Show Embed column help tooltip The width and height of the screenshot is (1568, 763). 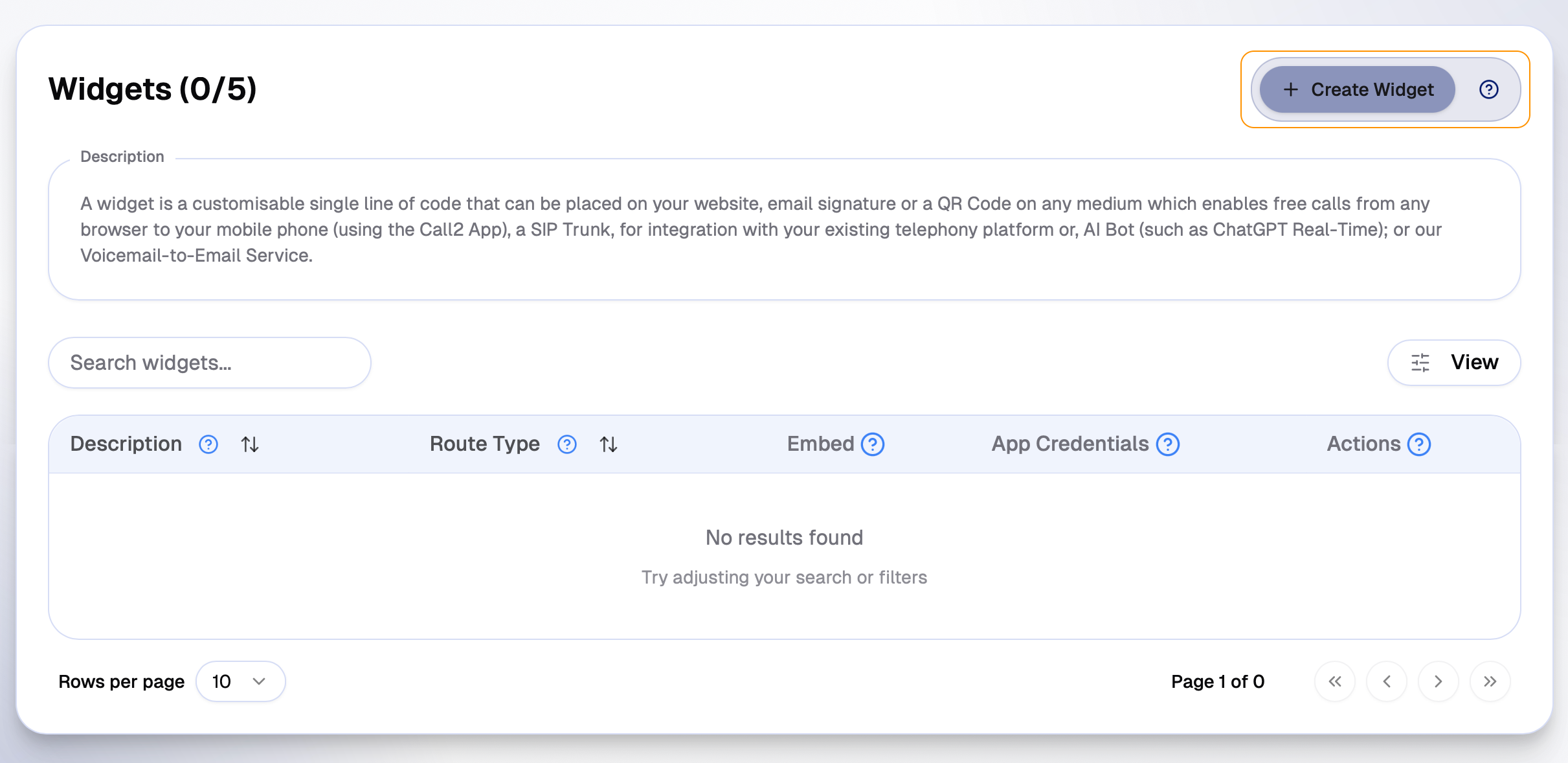873,444
